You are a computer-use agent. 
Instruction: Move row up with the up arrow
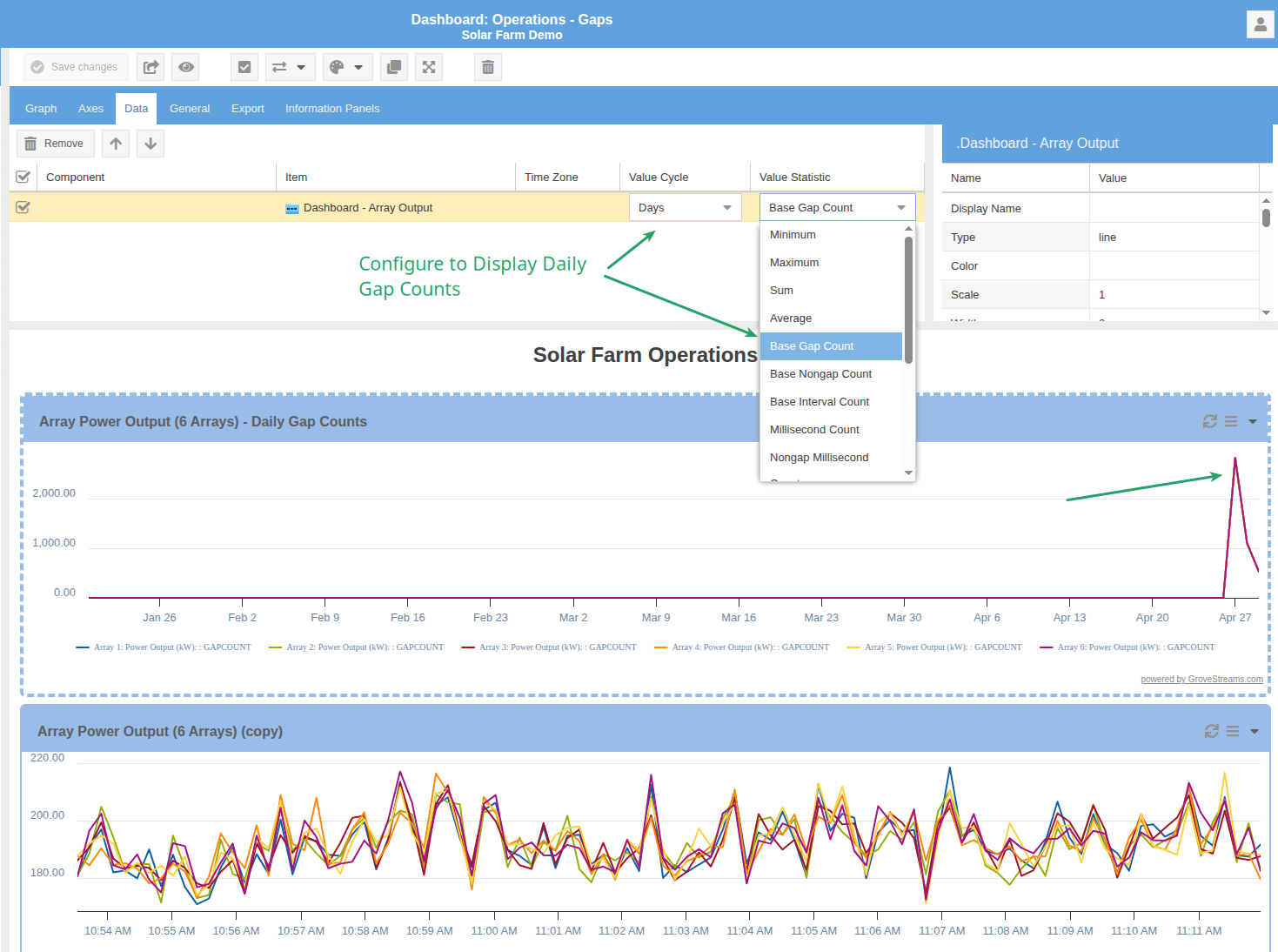116,144
